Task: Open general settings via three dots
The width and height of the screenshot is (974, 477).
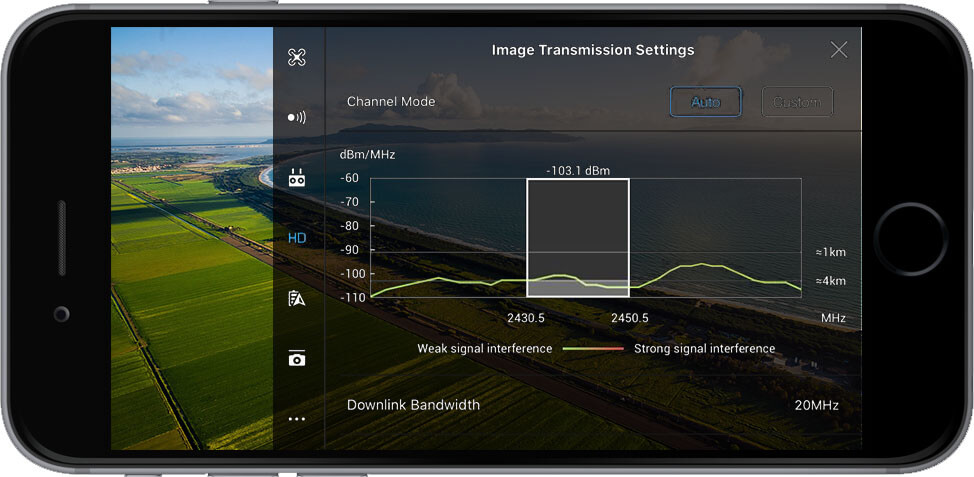Action: coord(296,419)
